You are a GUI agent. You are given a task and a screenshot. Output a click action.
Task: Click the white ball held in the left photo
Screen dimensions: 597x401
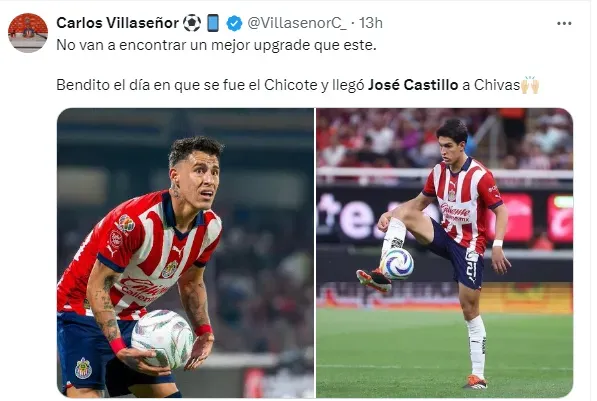(163, 339)
